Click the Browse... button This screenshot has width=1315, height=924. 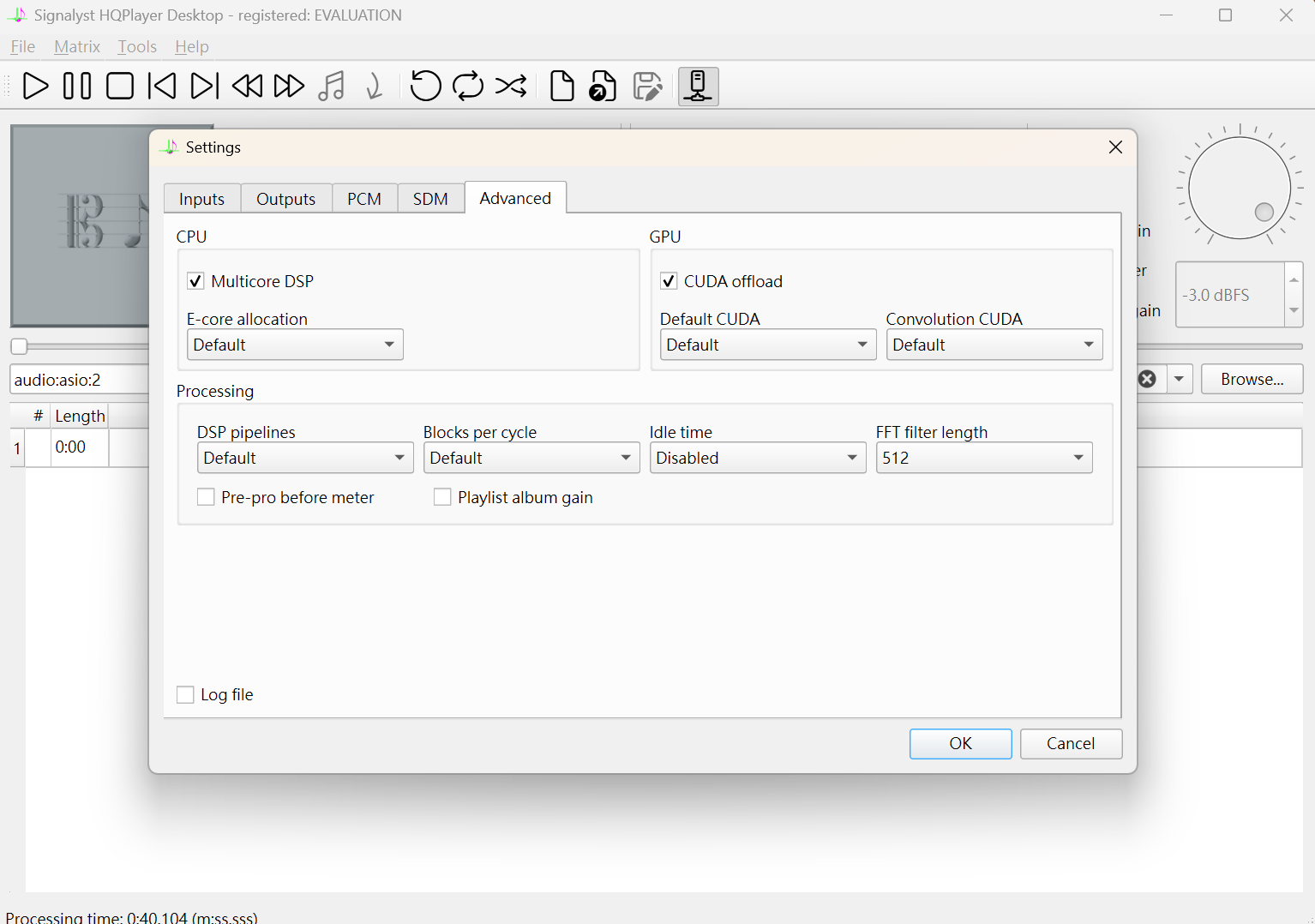1252,379
